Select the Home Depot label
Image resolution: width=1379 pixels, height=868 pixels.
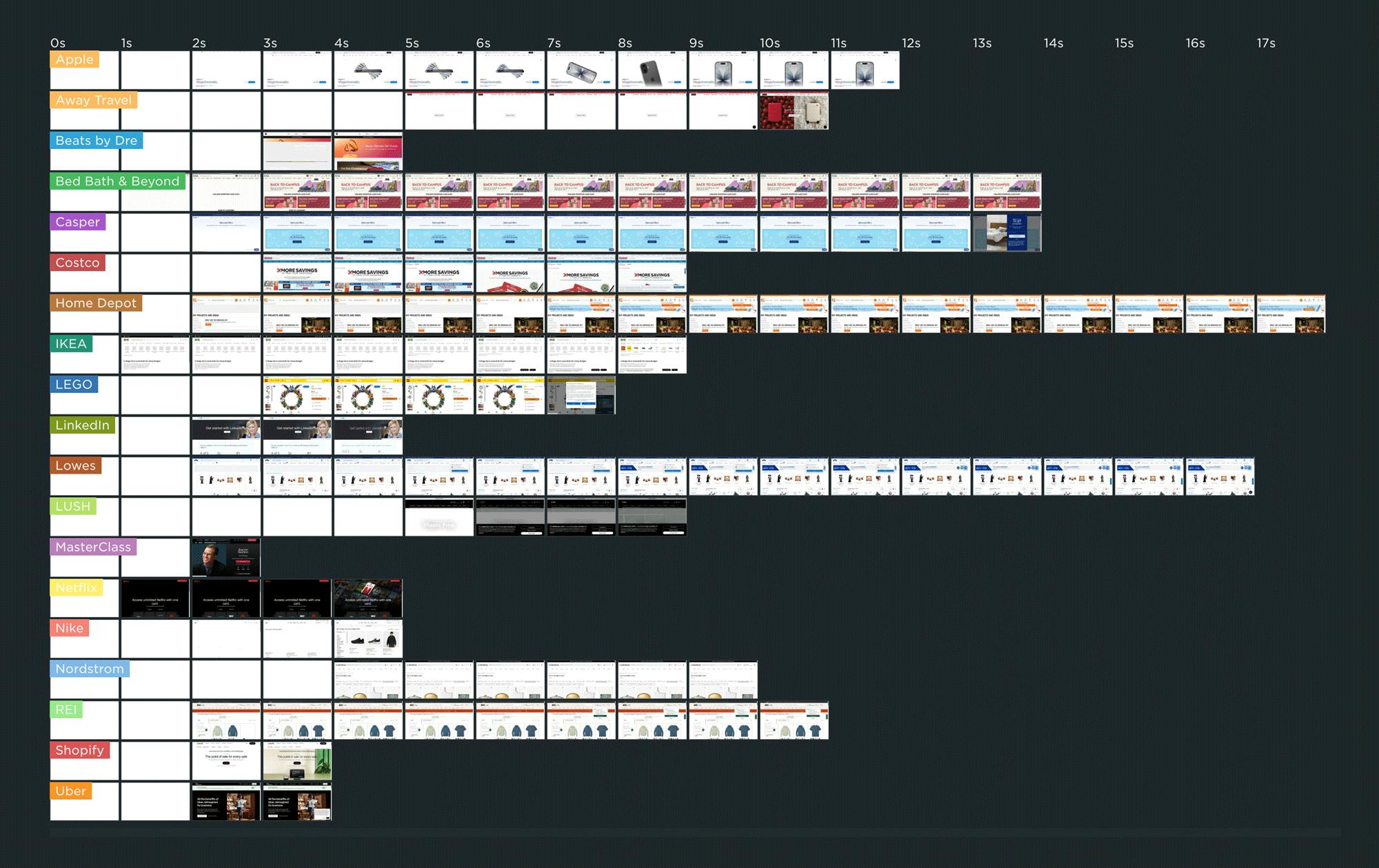coord(96,303)
